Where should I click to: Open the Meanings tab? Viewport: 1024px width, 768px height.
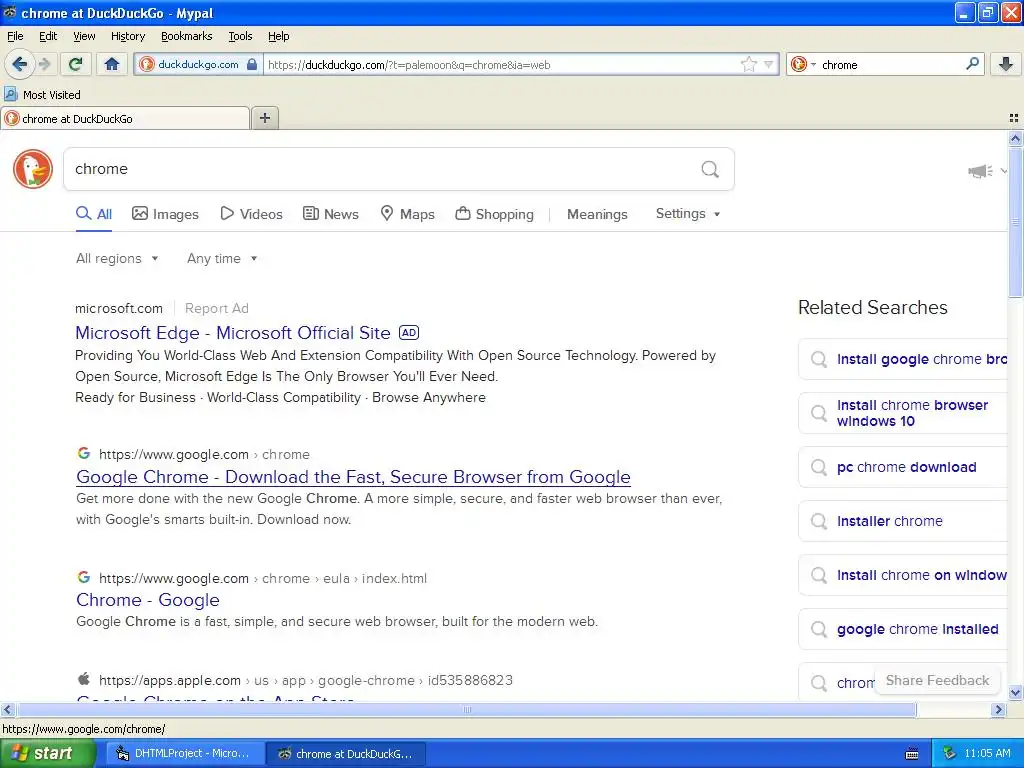pyautogui.click(x=597, y=214)
